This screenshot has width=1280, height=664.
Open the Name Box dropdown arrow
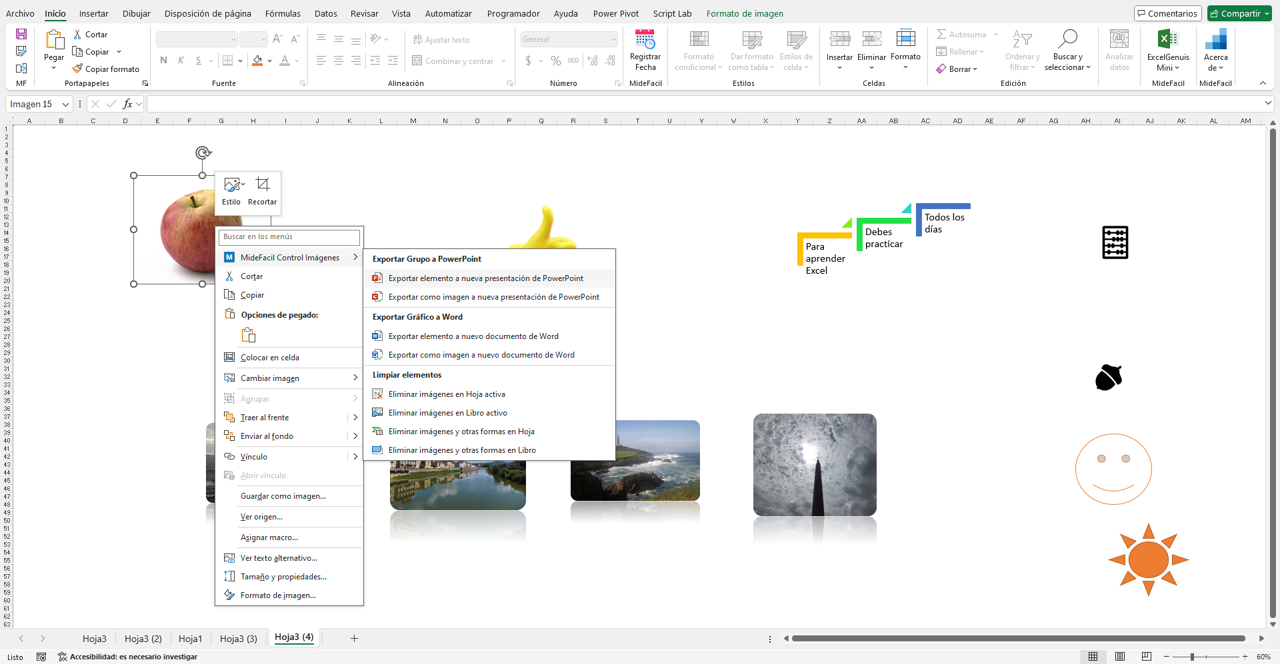tap(66, 104)
